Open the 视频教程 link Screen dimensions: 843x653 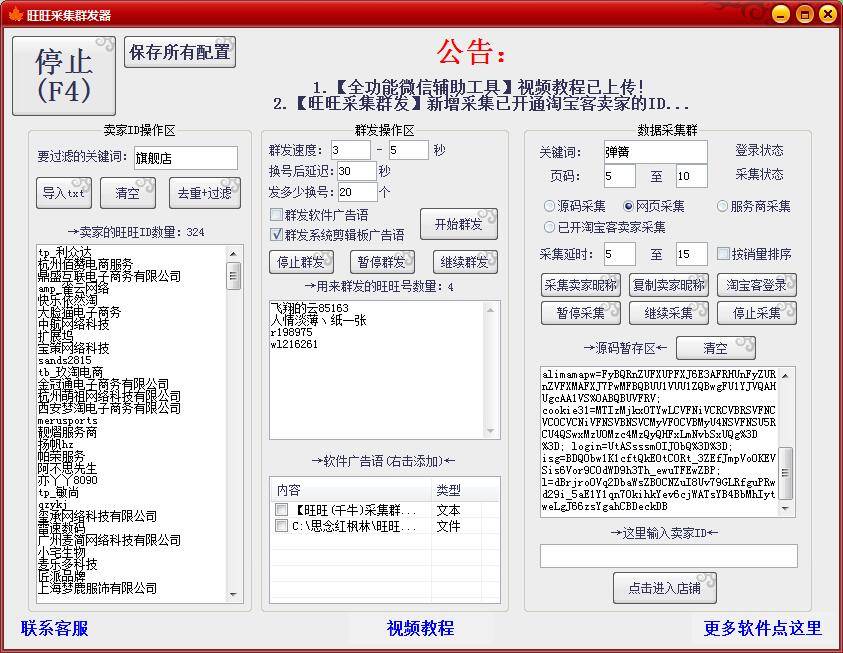coord(420,628)
